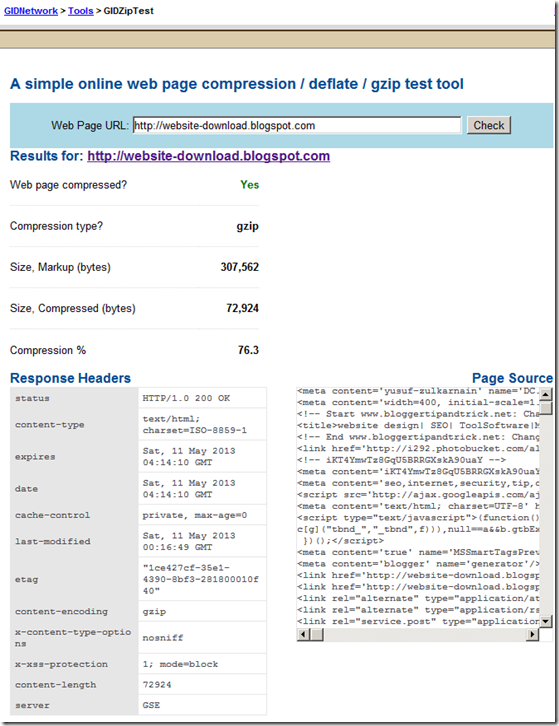Click the source line with ajax.googleapis.com script

click(418, 494)
